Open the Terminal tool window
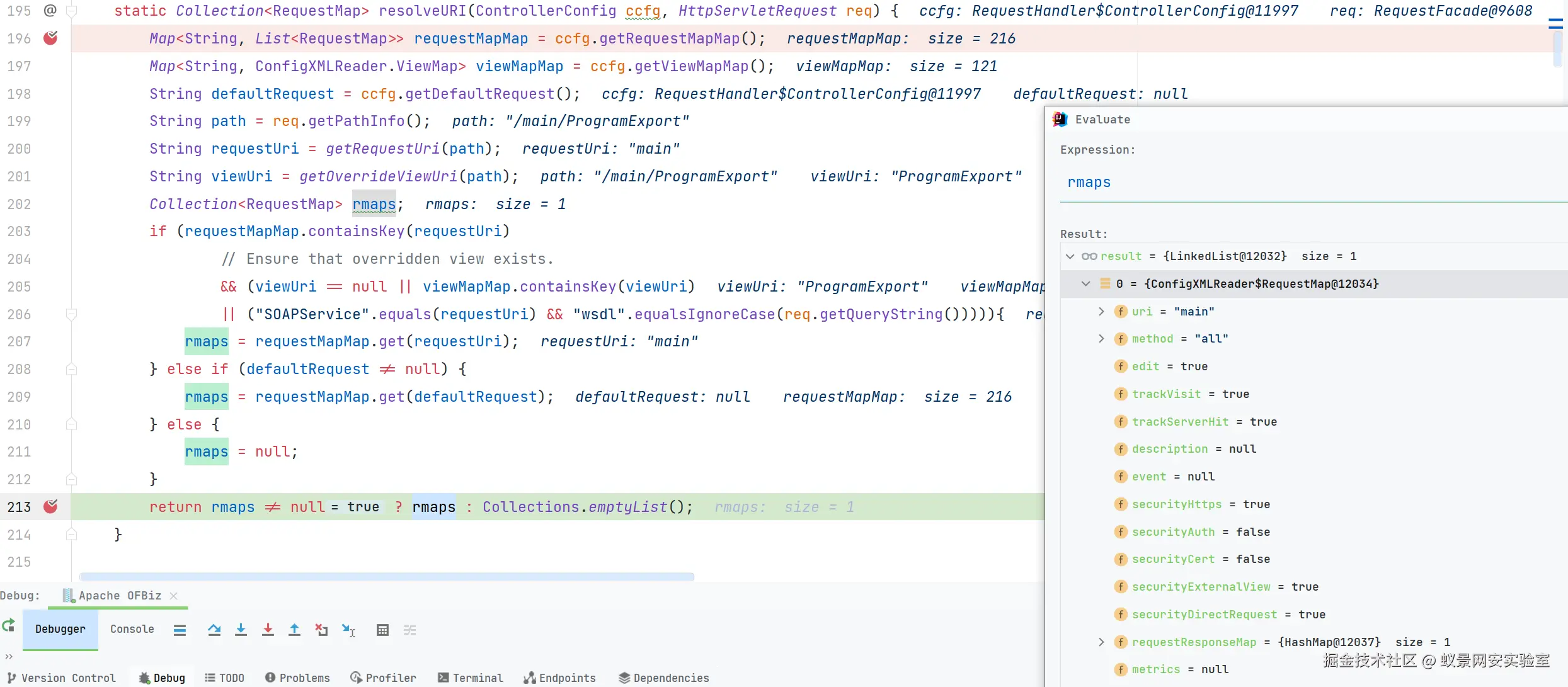Image resolution: width=1568 pixels, height=687 pixels. [x=470, y=678]
